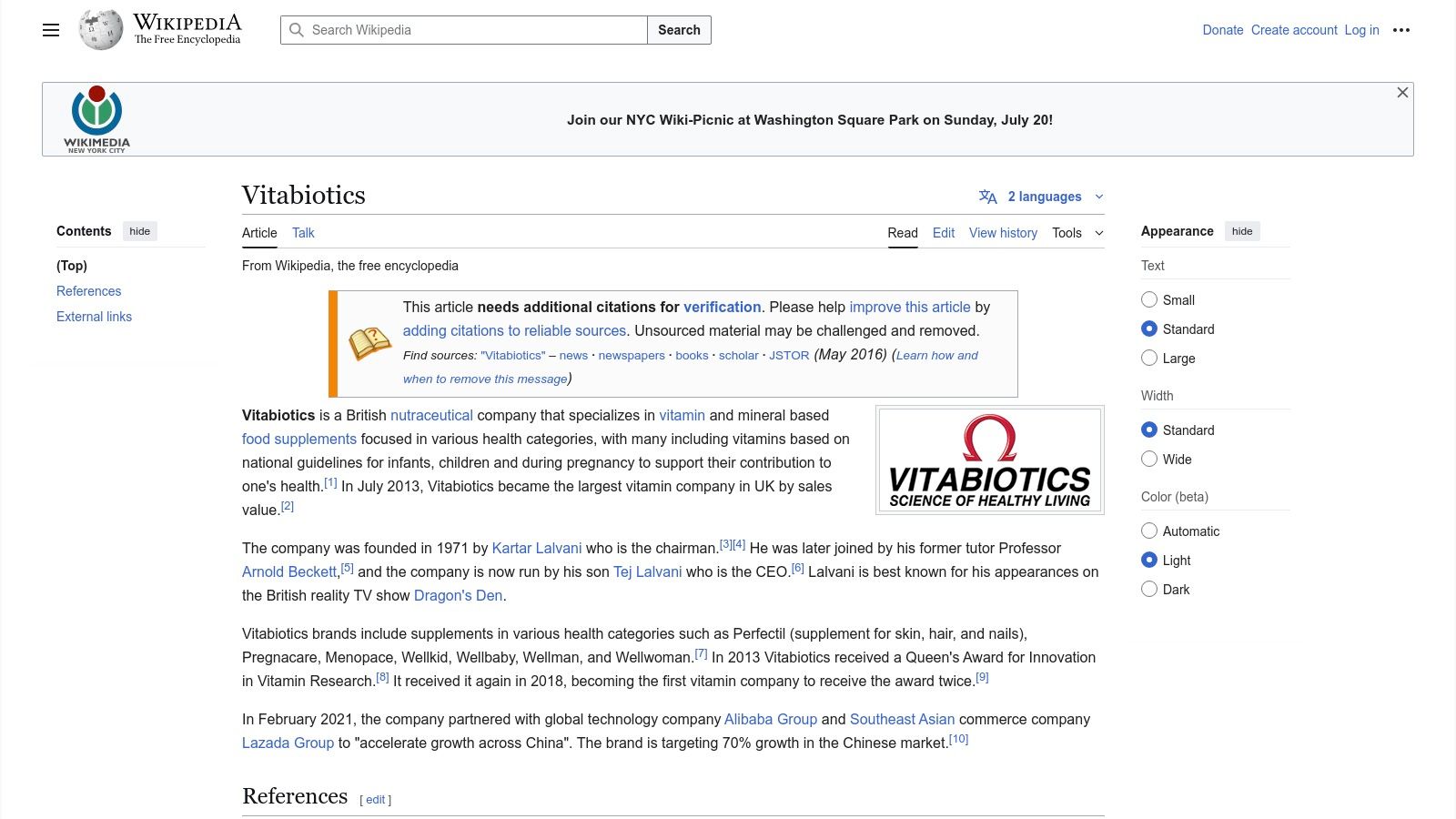This screenshot has height=819, width=1456.
Task: Click citation footnote [1]
Action: point(330,482)
